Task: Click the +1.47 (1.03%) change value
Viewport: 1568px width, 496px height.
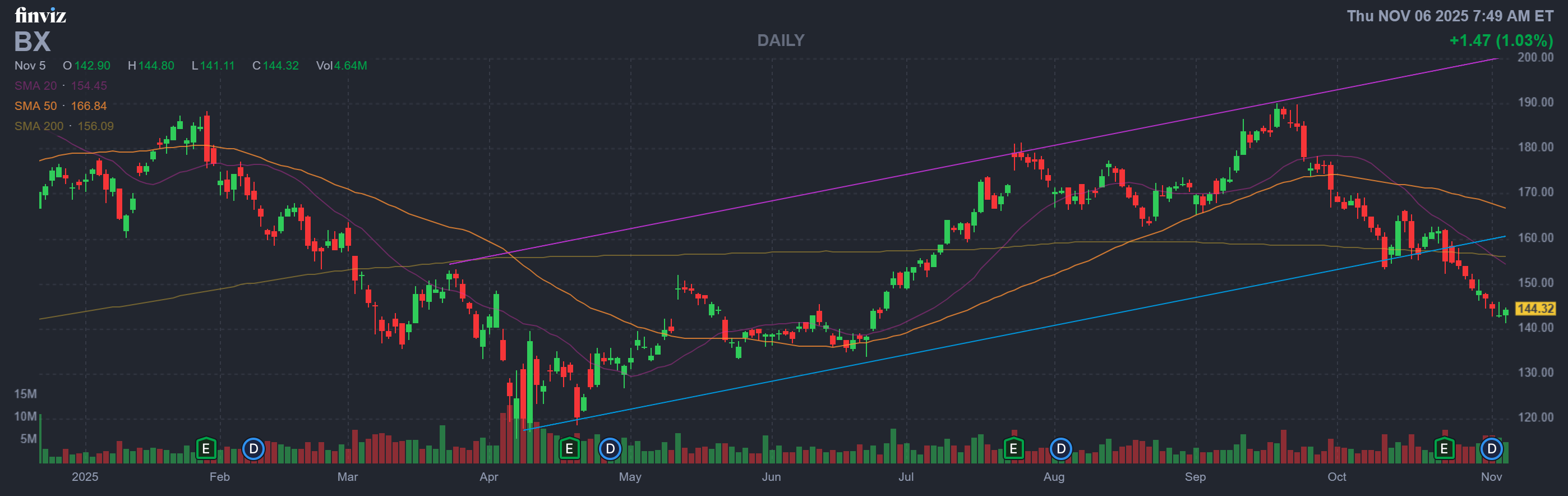Action: [x=1501, y=40]
